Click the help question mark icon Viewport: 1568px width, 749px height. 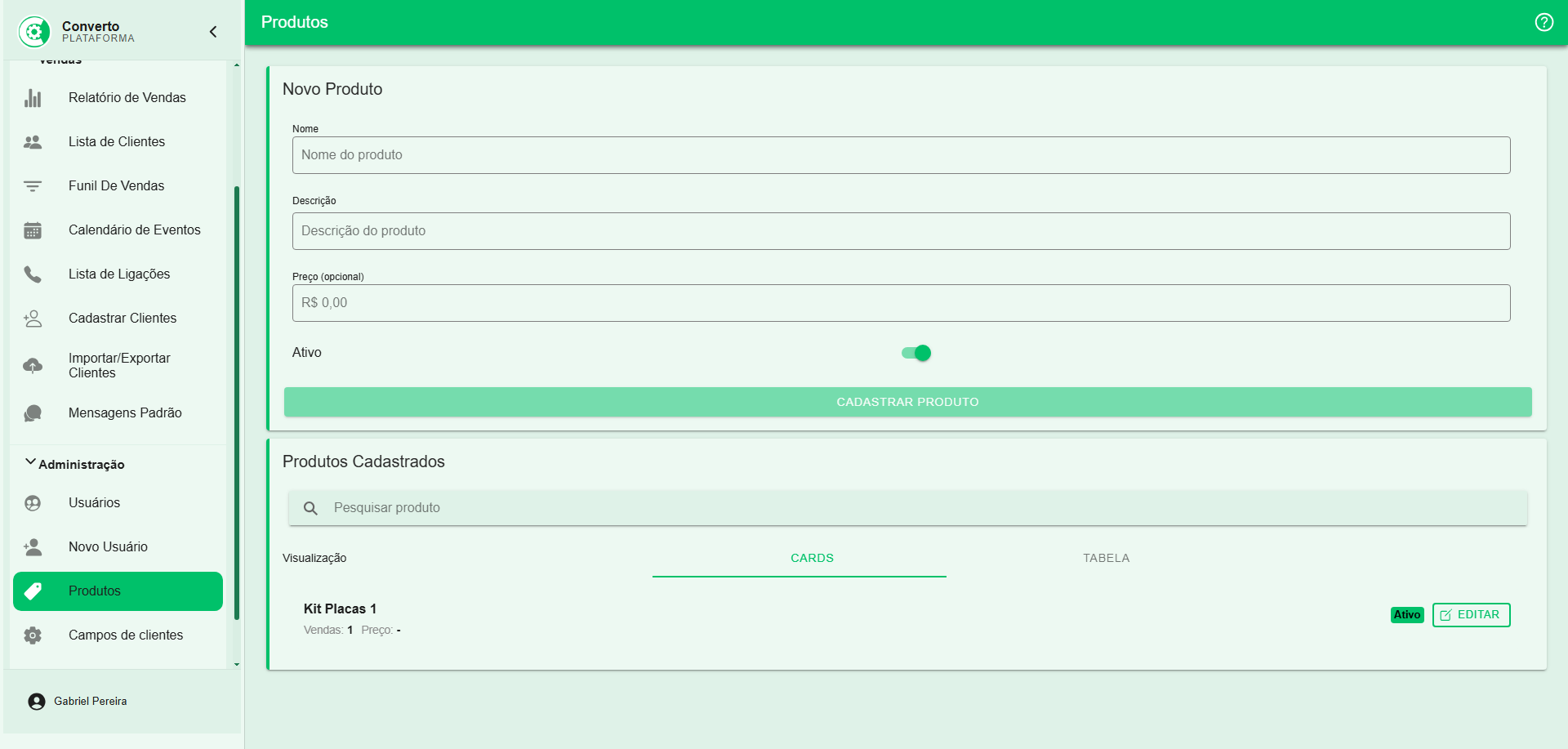(x=1543, y=22)
